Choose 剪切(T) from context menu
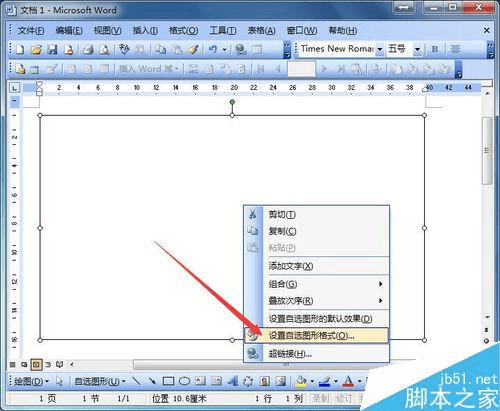The height and width of the screenshot is (411, 500). (317, 214)
